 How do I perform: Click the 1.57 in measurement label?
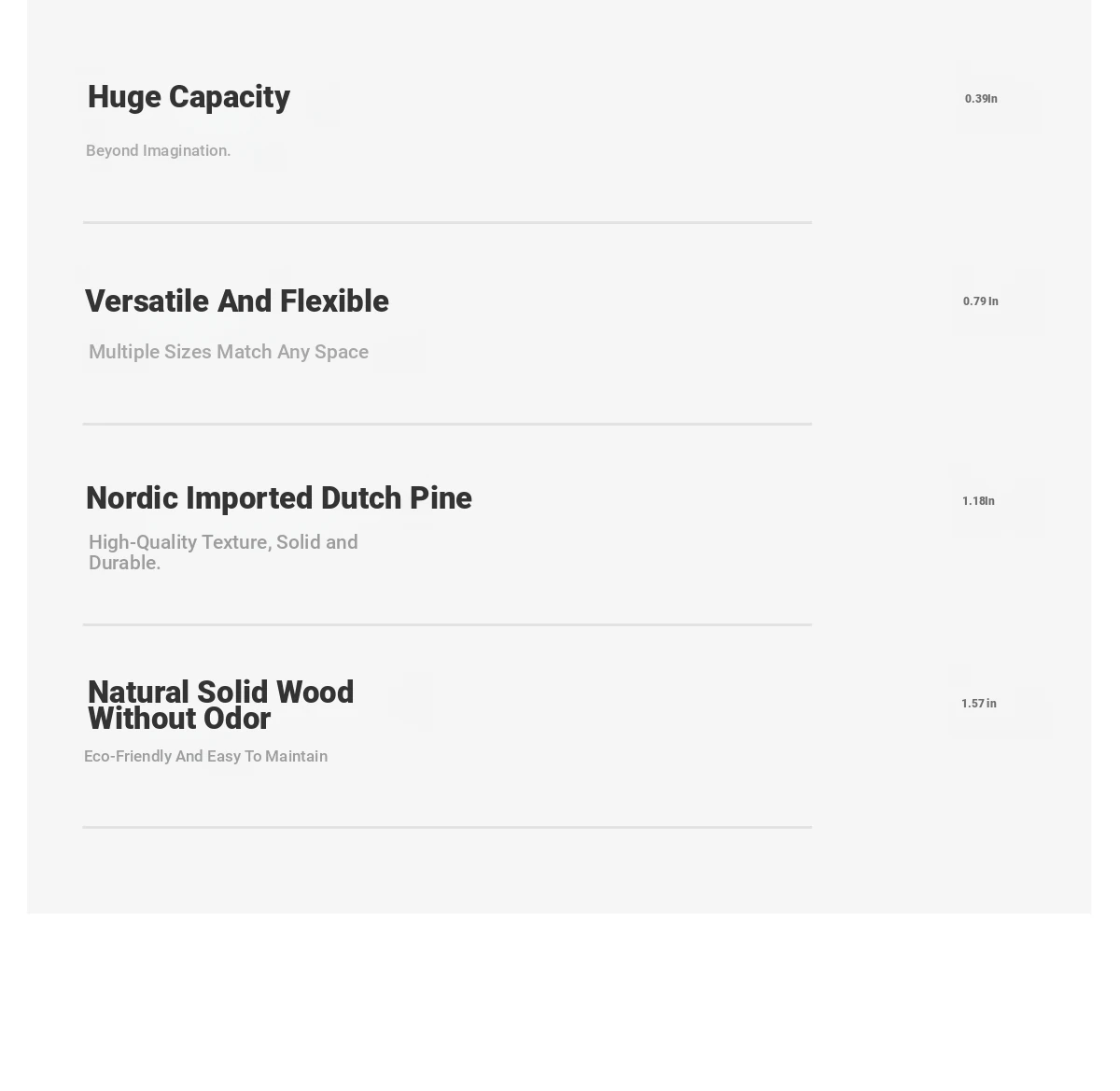pos(979,703)
